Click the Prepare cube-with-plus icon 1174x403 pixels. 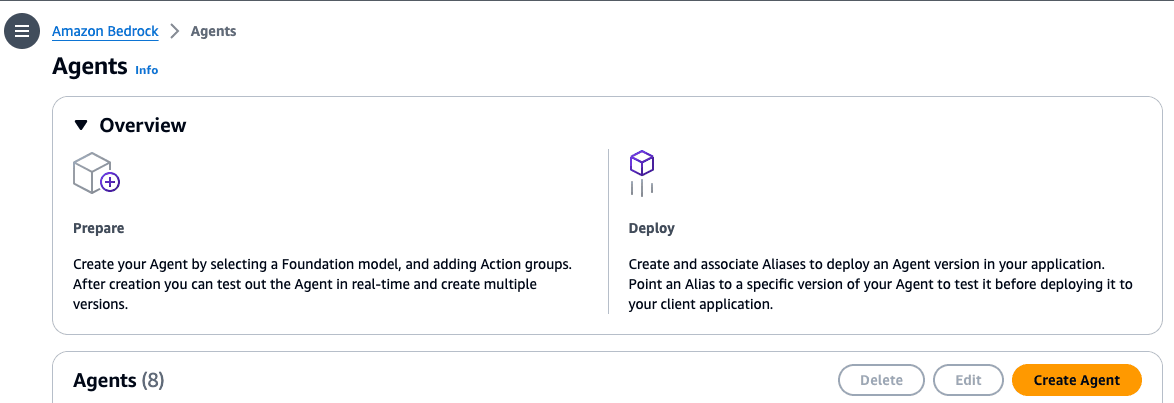[96, 173]
